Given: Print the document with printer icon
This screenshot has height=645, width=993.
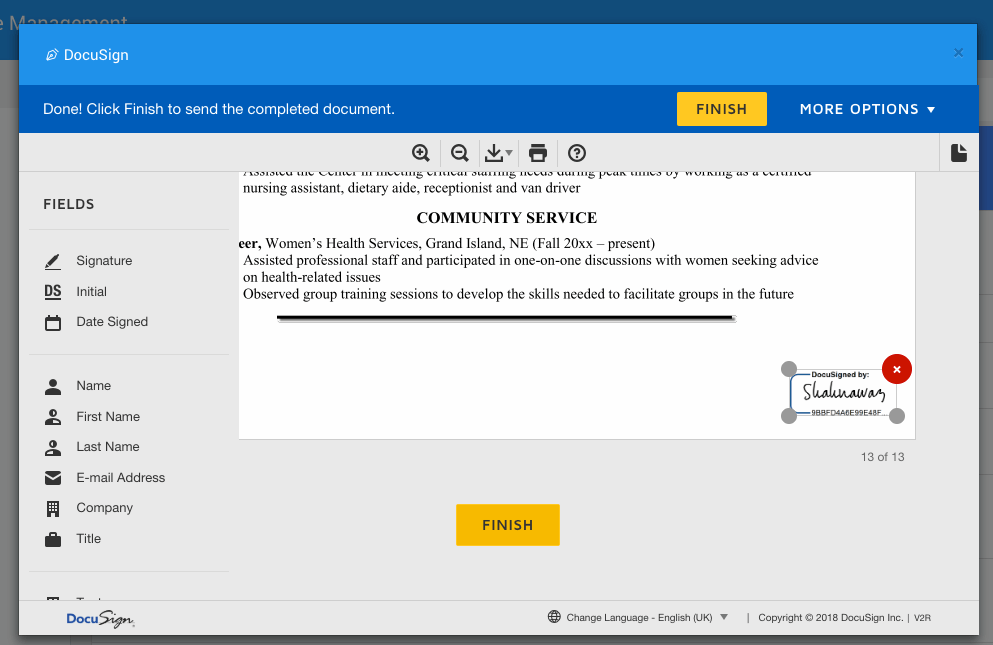Looking at the screenshot, I should [538, 153].
